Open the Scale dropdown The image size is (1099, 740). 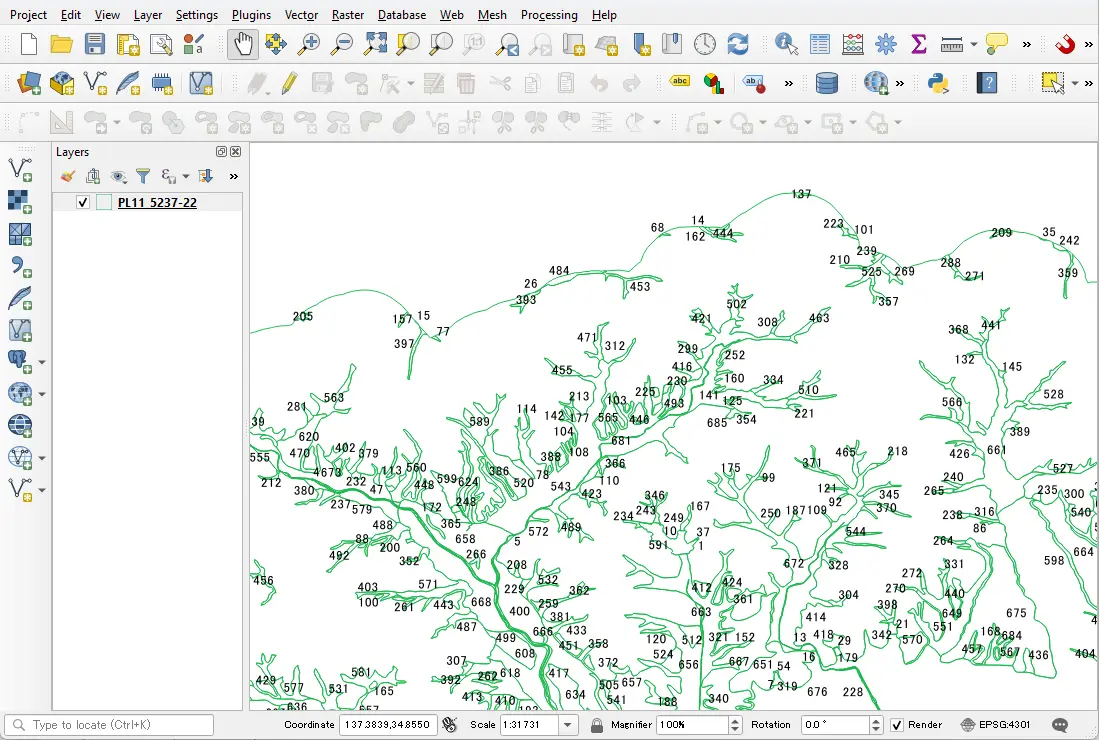click(567, 724)
